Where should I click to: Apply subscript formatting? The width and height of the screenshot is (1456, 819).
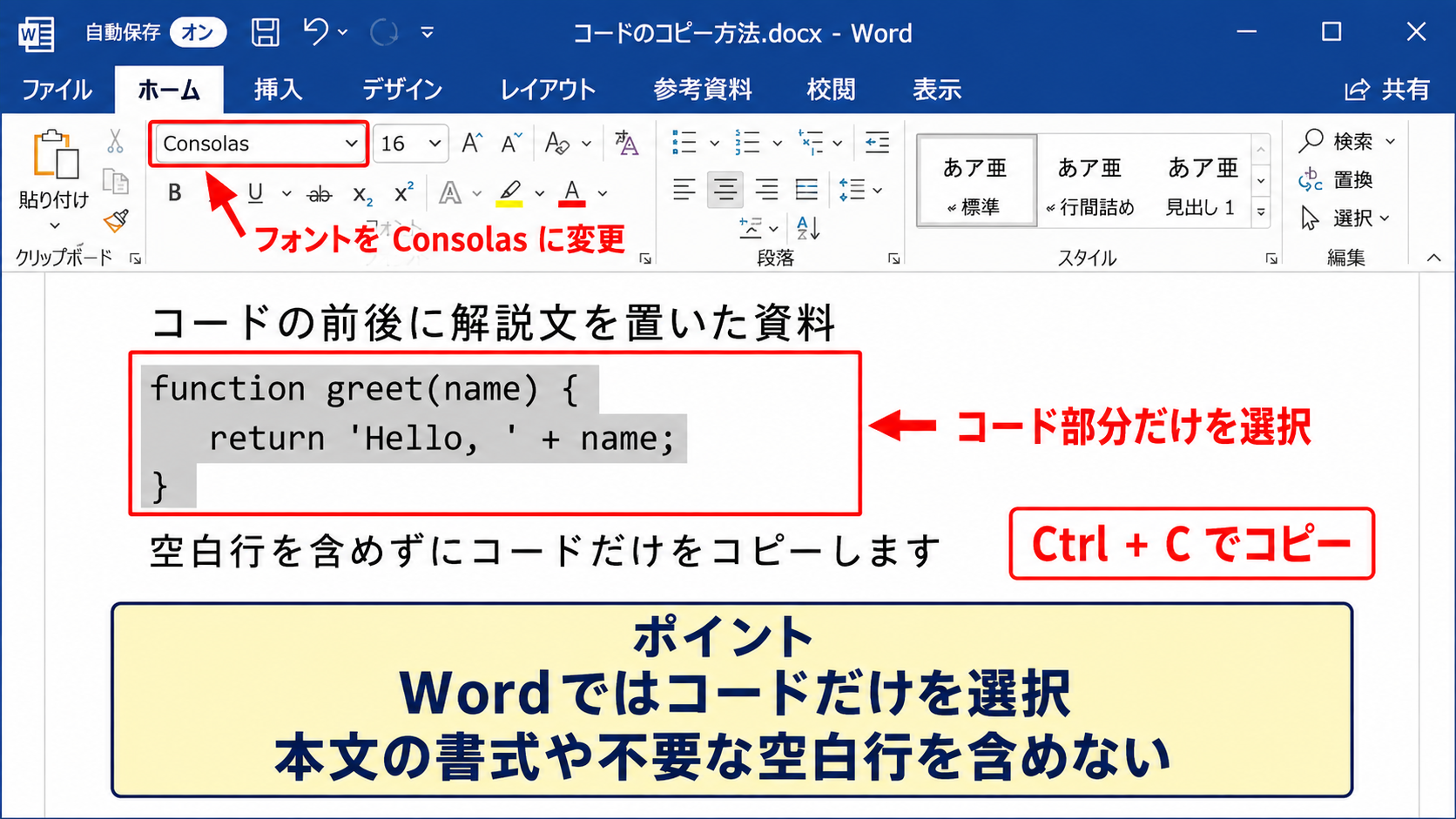[362, 193]
